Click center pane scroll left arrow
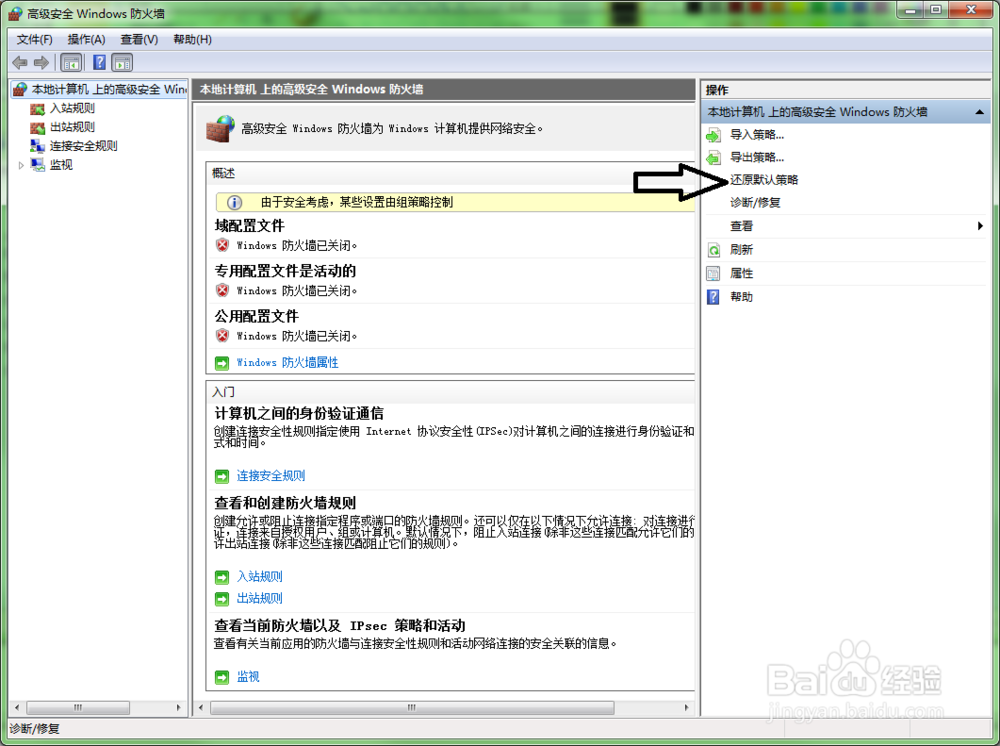1000x746 pixels. [202, 708]
